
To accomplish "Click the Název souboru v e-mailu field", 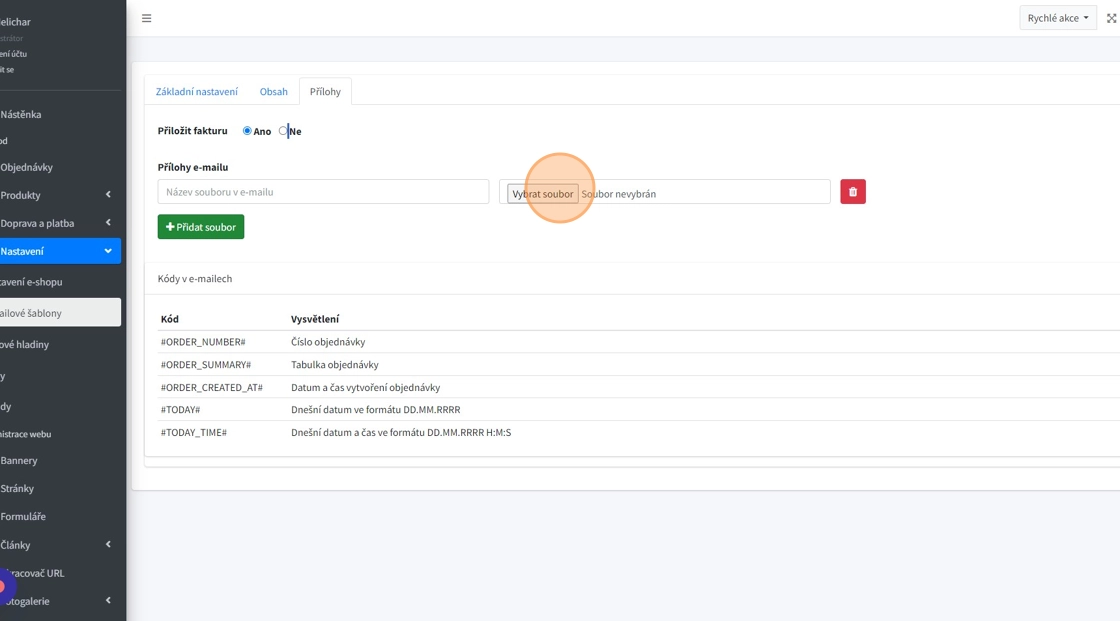I will click(323, 192).
